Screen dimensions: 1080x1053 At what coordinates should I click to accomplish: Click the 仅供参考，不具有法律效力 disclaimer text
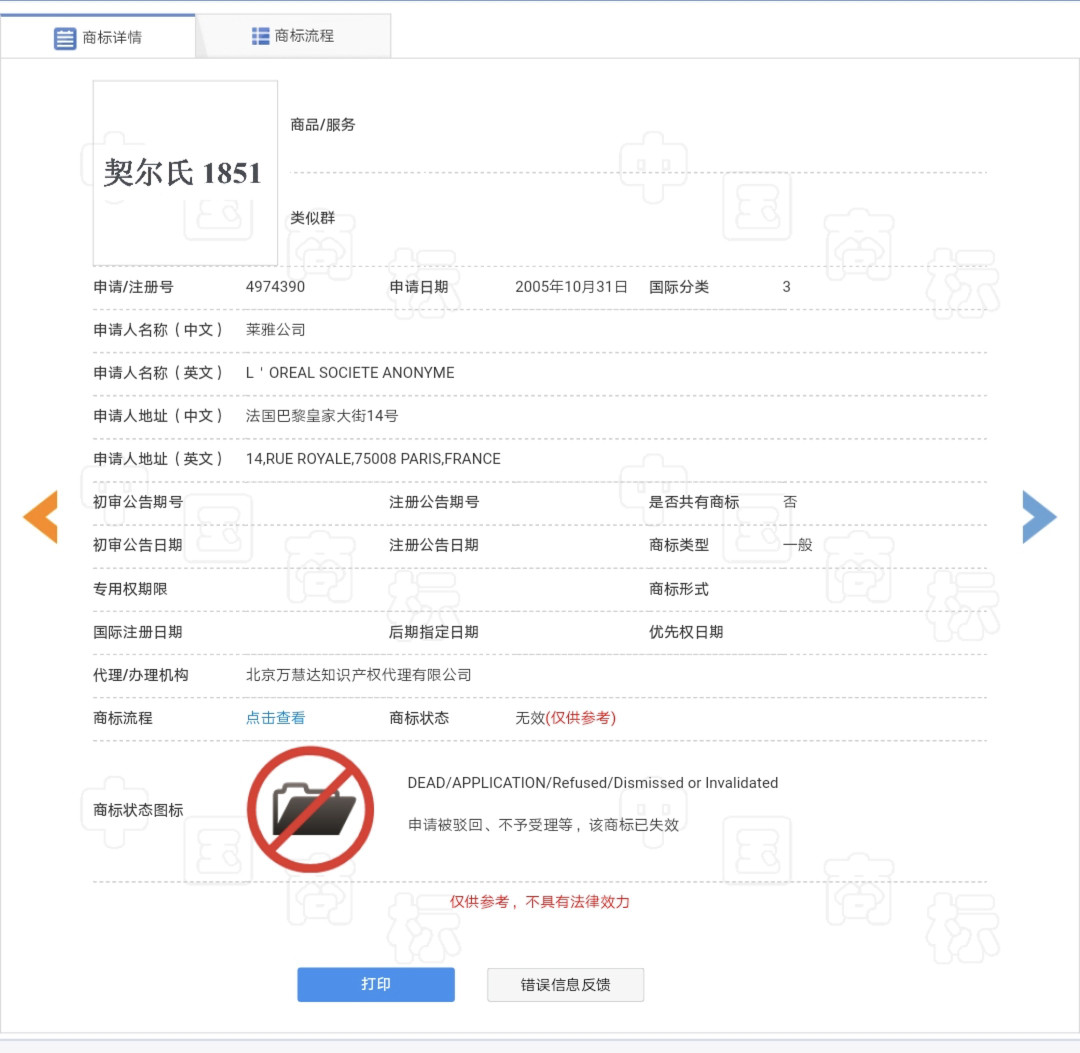(540, 901)
